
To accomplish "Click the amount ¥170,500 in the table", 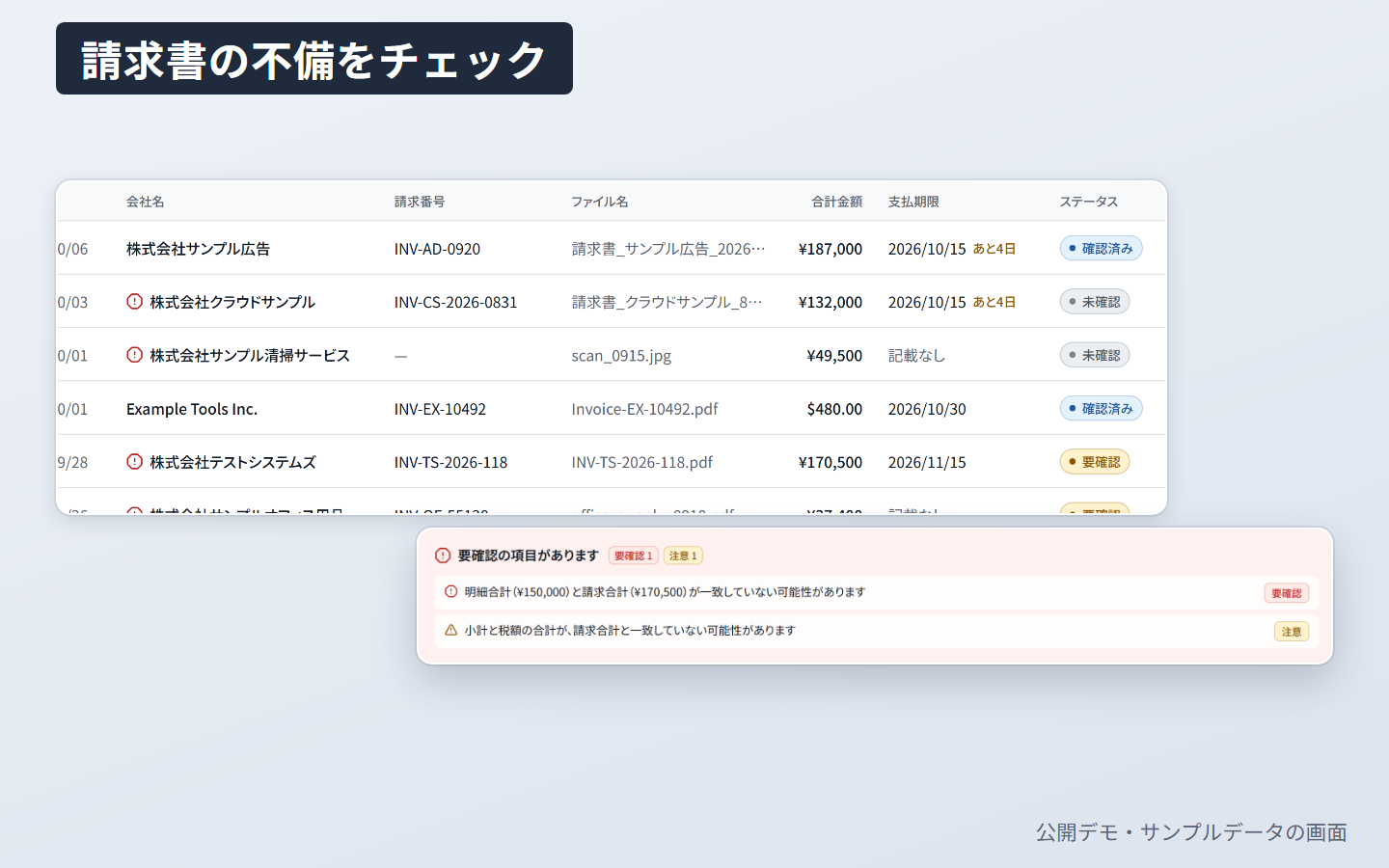I will pos(831,462).
